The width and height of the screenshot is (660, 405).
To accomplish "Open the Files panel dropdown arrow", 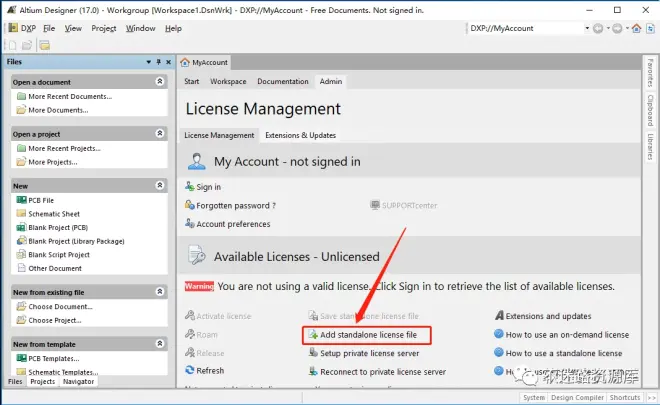I will 149,62.
